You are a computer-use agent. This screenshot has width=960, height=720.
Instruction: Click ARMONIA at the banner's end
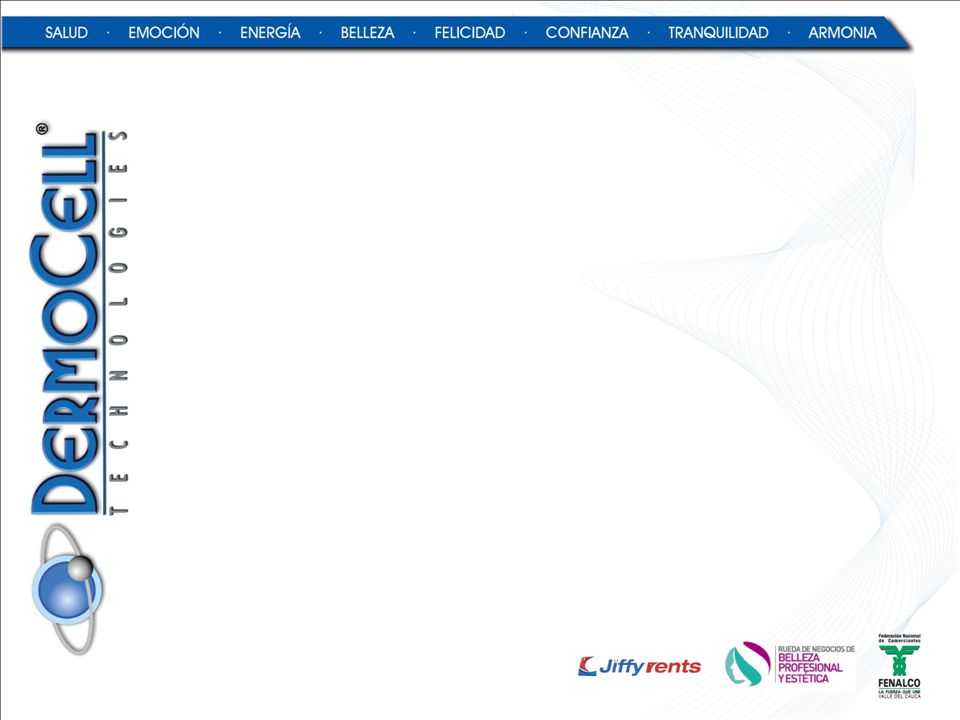pyautogui.click(x=842, y=32)
